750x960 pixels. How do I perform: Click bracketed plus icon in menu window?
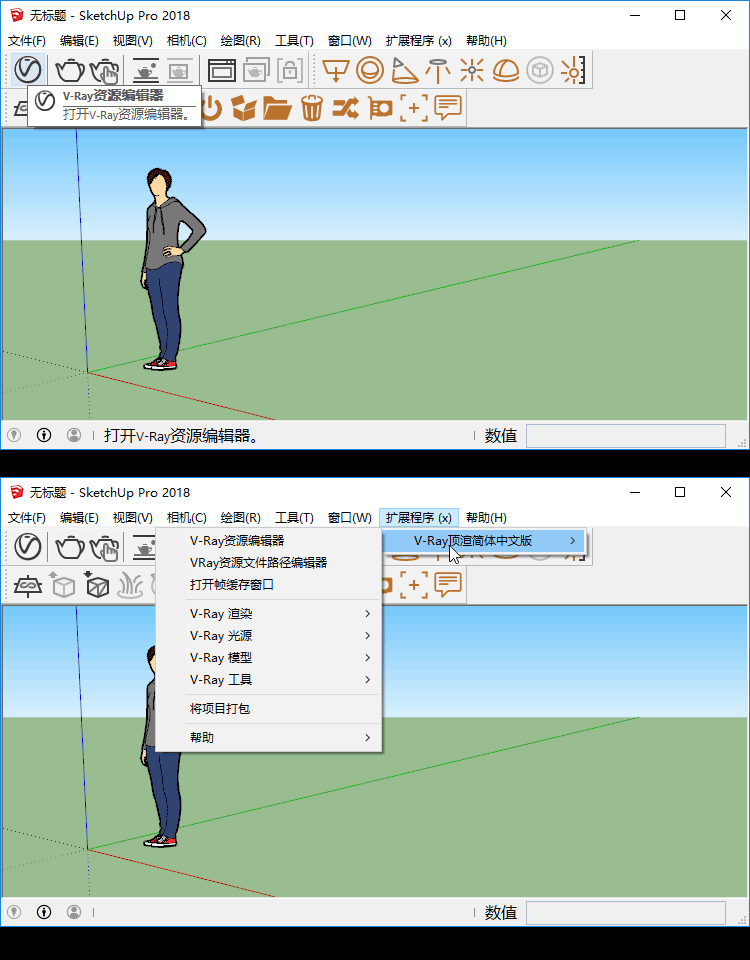pyautogui.click(x=414, y=585)
